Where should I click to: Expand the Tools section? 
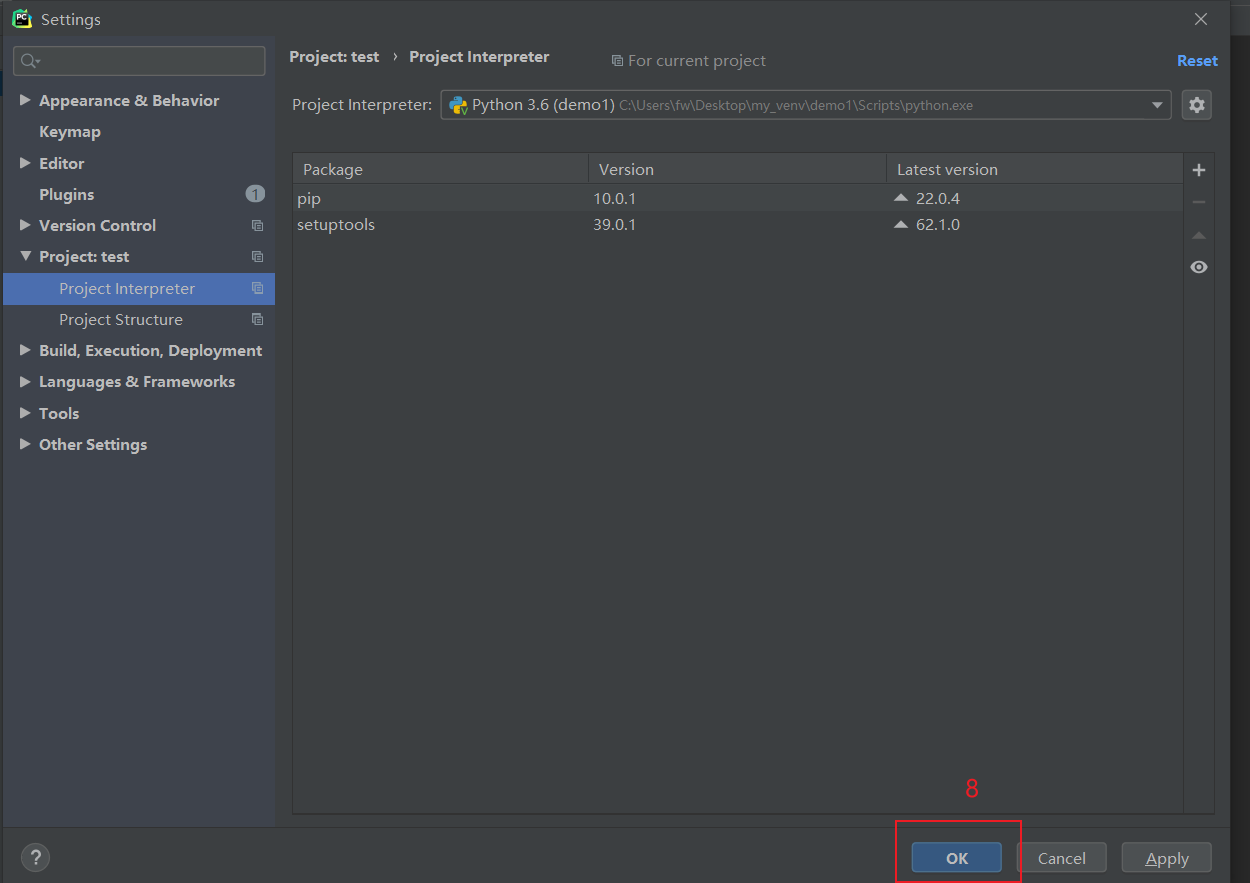pos(25,413)
